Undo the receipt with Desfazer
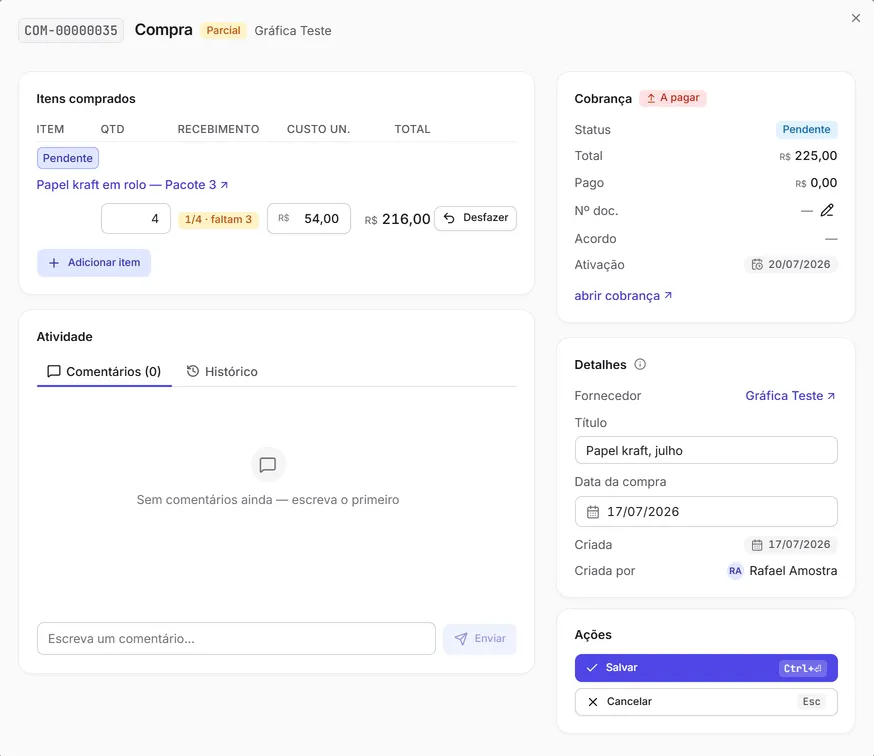874x756 pixels. (475, 218)
